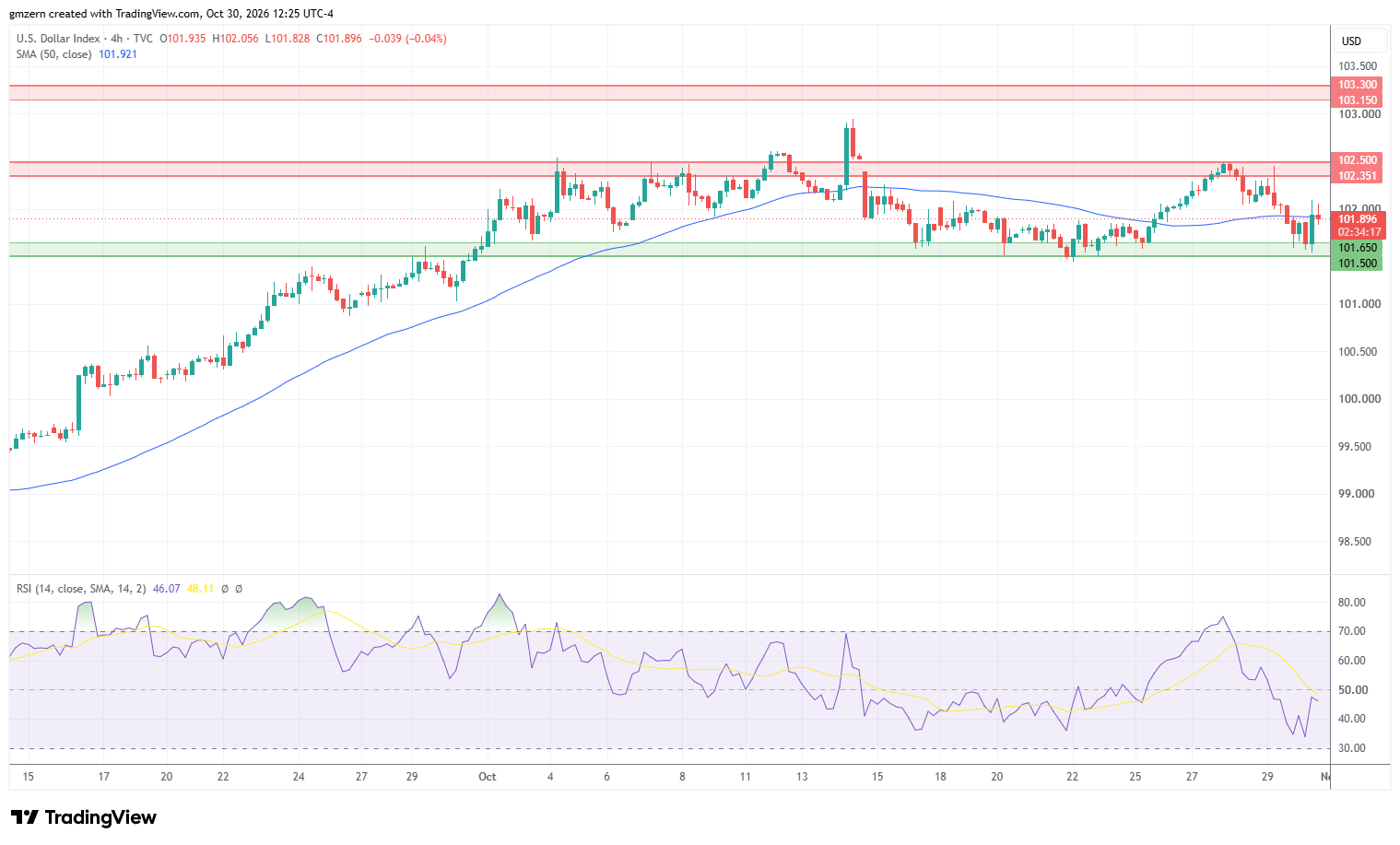Click the 103.300 resistance price label
1400x845 pixels.
1358,85
